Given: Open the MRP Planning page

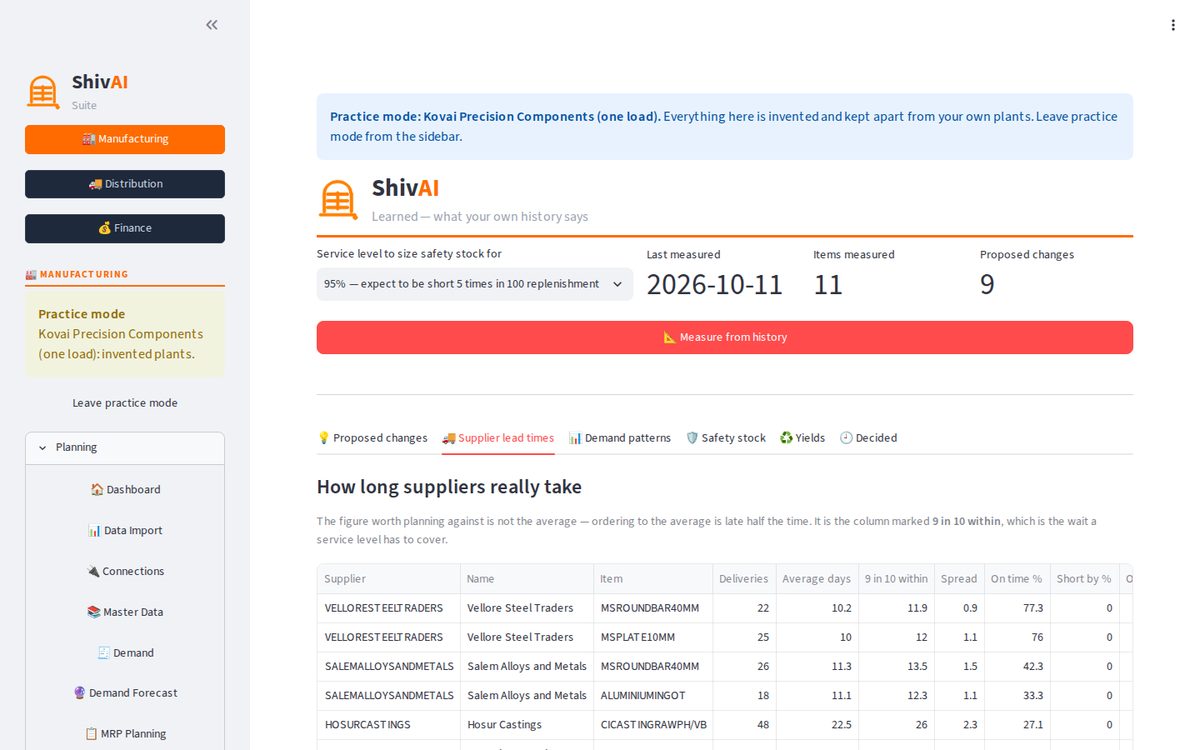Looking at the screenshot, I should (x=125, y=734).
